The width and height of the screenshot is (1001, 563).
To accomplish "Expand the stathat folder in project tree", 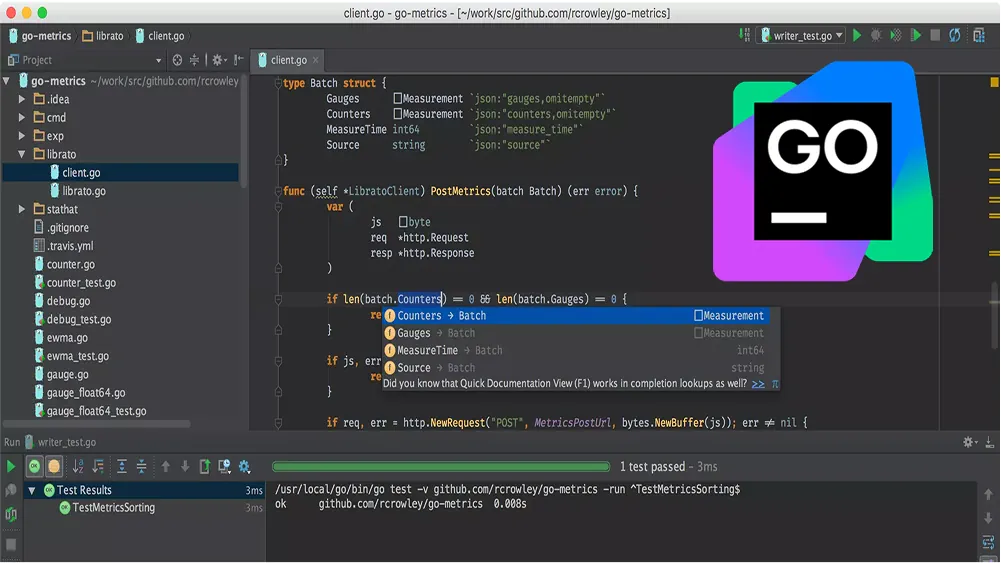I will (23, 210).
